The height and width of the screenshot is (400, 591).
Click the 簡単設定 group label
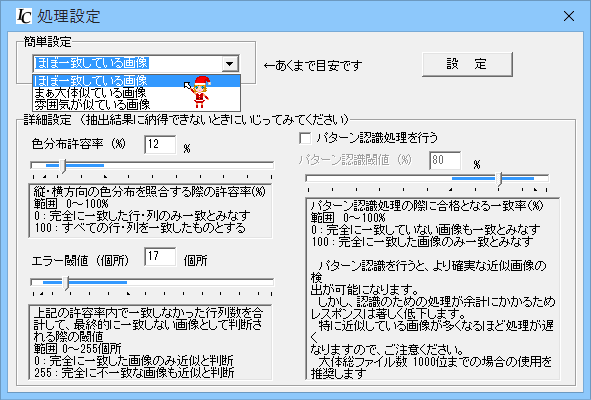(x=47, y=42)
